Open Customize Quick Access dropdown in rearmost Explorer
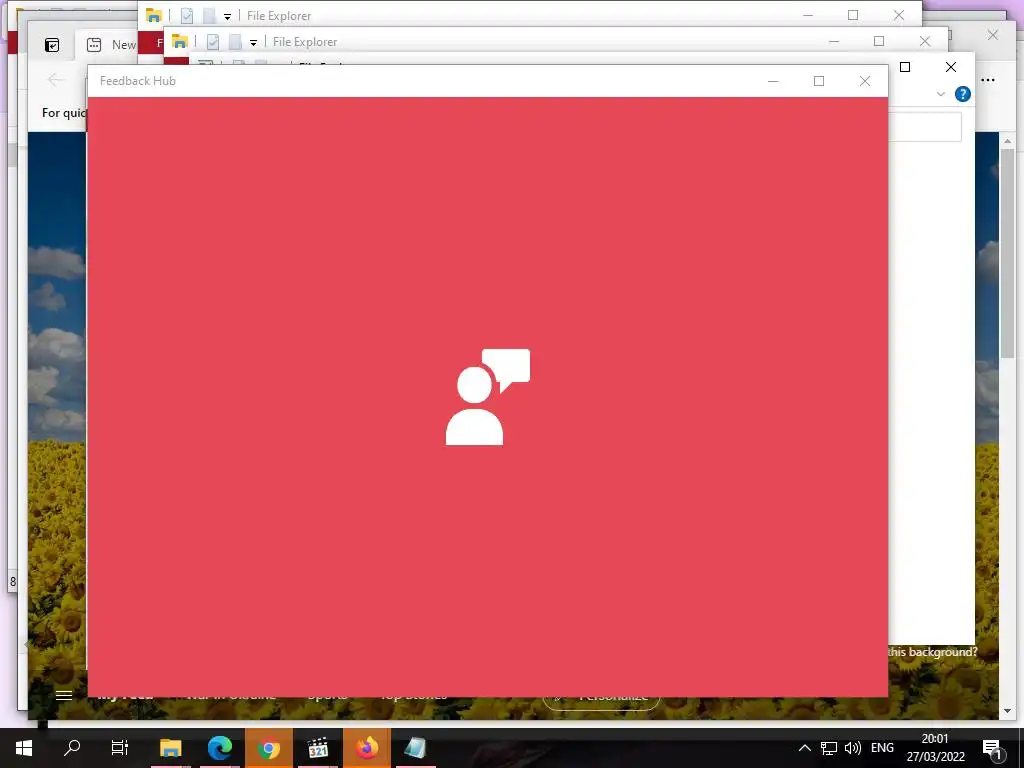This screenshot has width=1024, height=768. tap(227, 16)
